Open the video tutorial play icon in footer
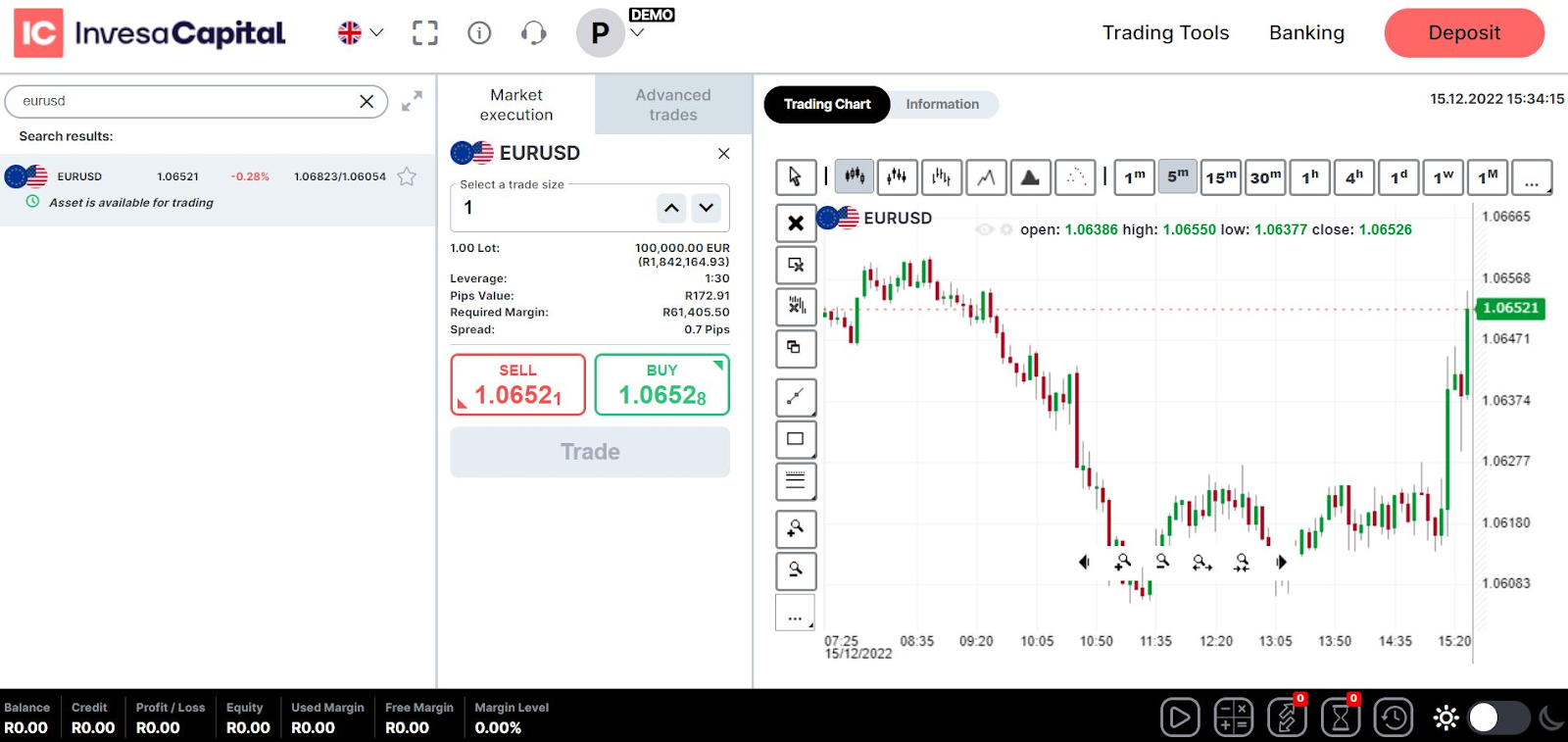 (1180, 717)
